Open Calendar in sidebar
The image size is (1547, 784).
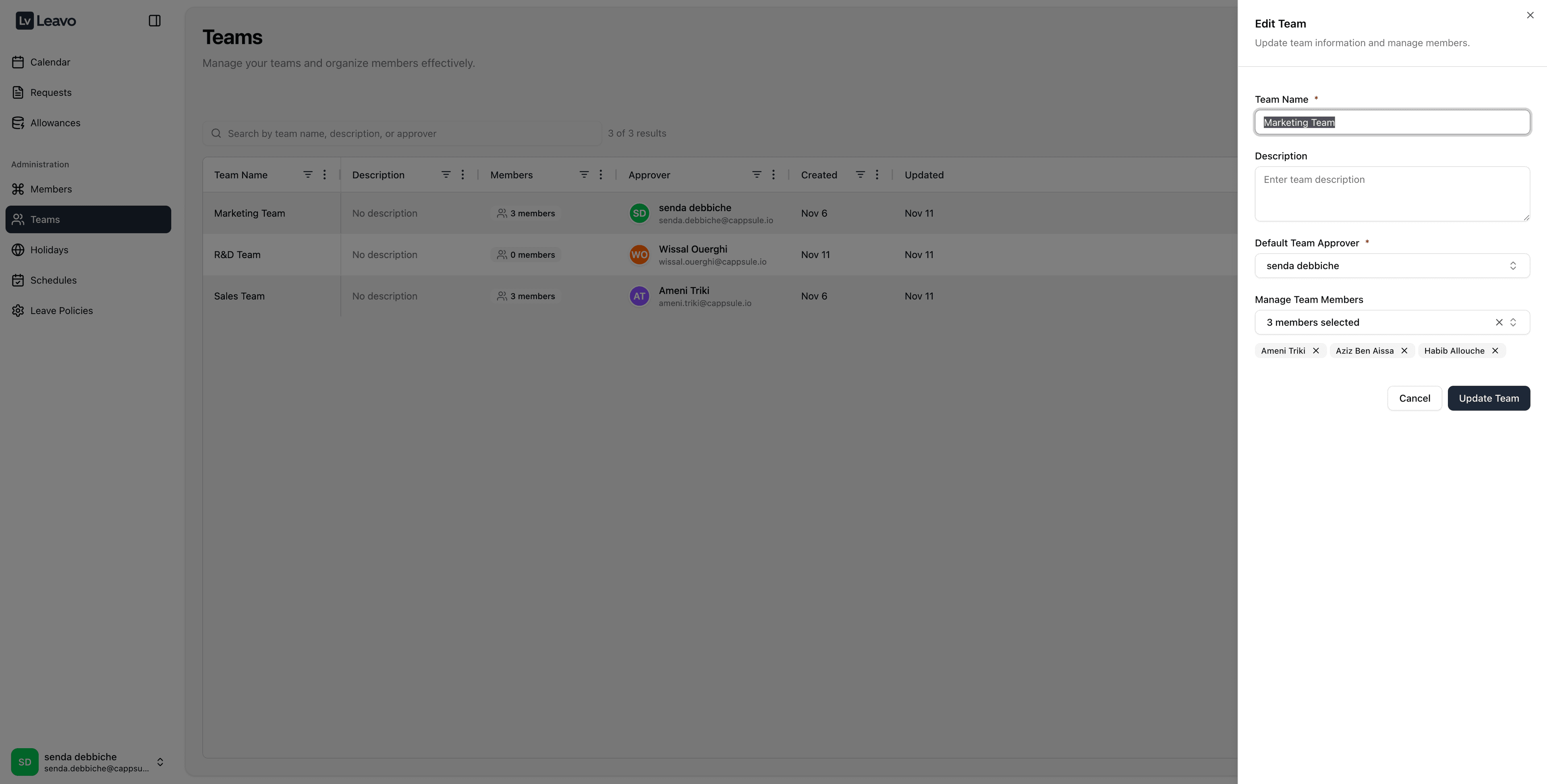pyautogui.click(x=50, y=62)
